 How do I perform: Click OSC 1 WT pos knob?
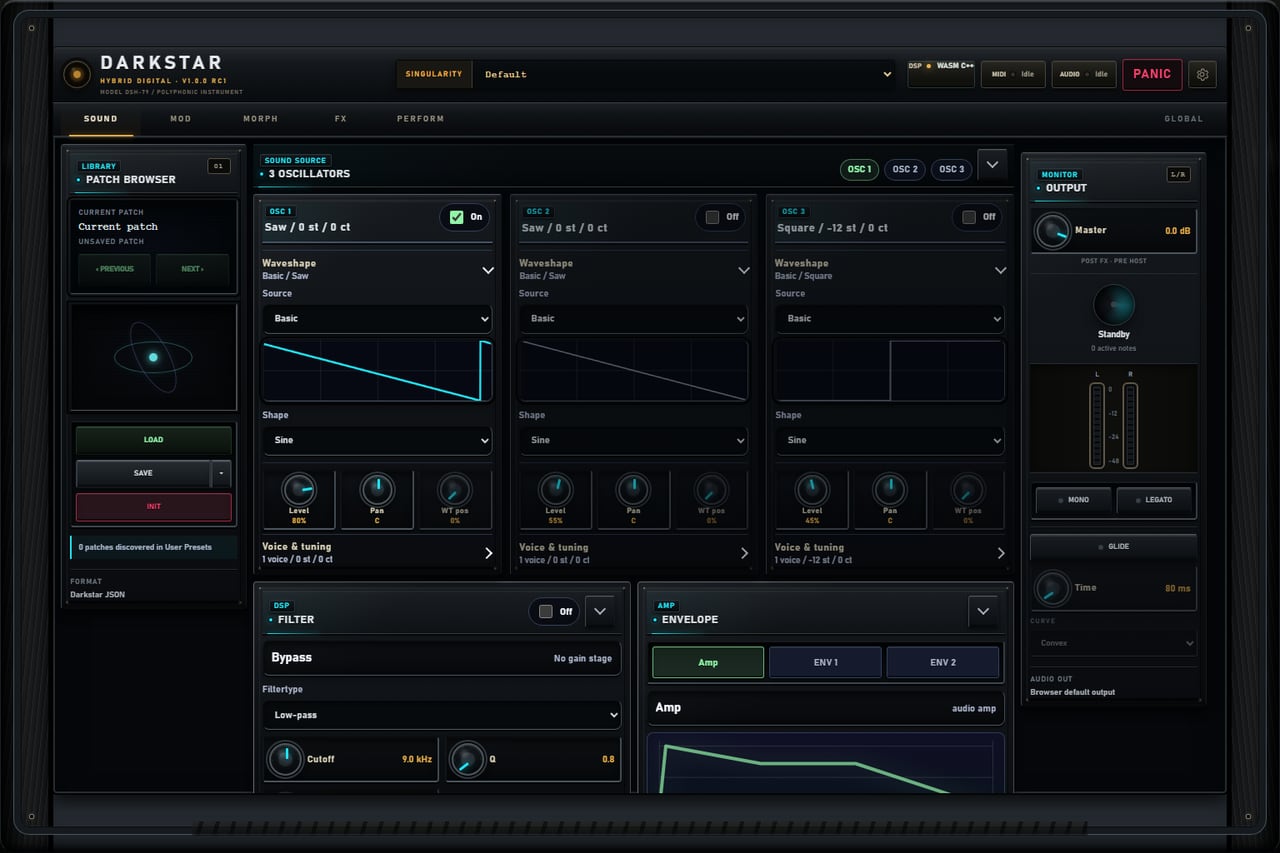point(454,489)
